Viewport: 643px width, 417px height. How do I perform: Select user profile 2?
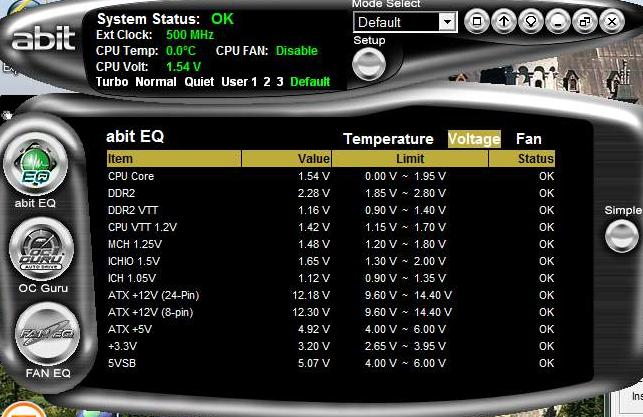click(x=267, y=82)
